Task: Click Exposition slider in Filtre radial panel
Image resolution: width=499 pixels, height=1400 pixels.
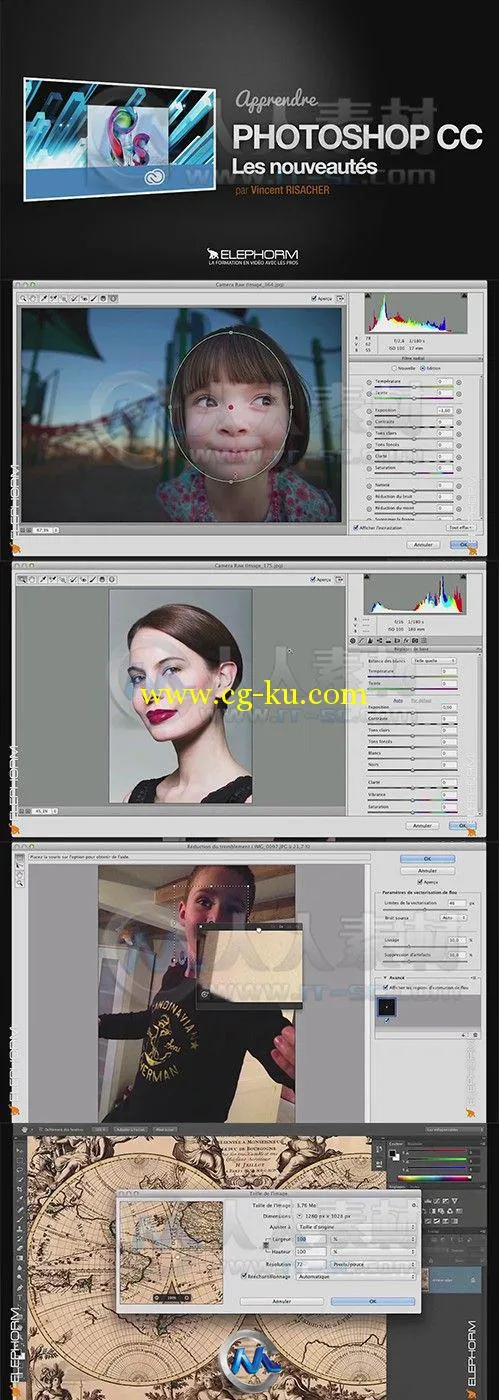Action: [x=414, y=416]
